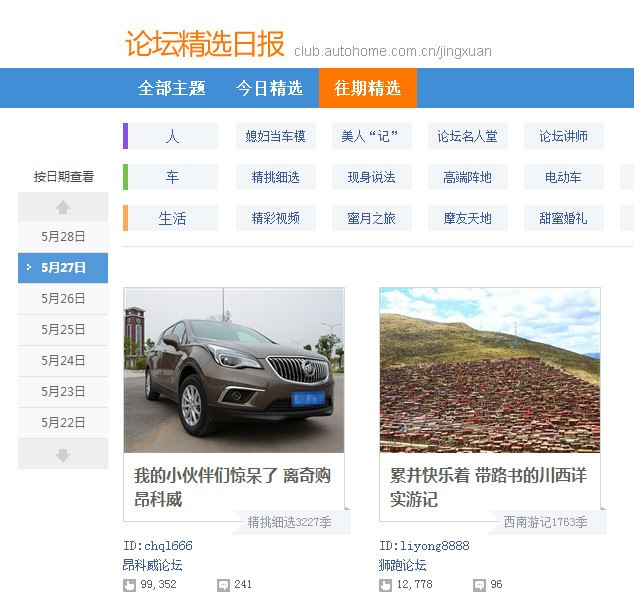Open 蜜月之旅 category under 生活
634x613 pixels.
[x=371, y=218]
